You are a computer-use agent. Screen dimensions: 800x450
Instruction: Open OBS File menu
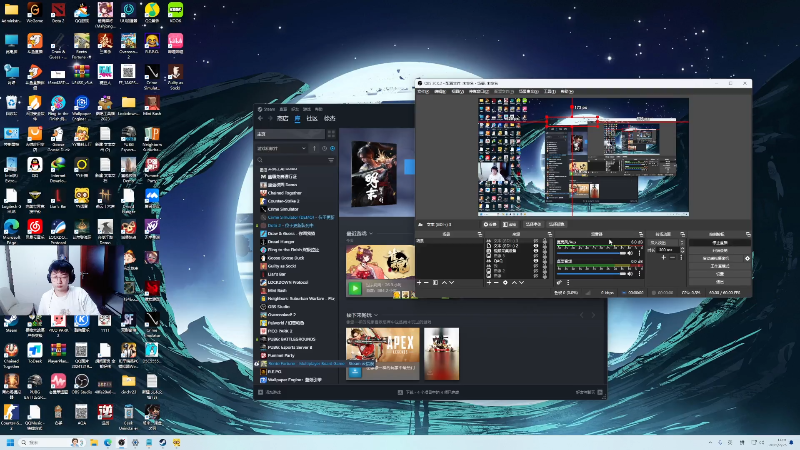click(423, 91)
